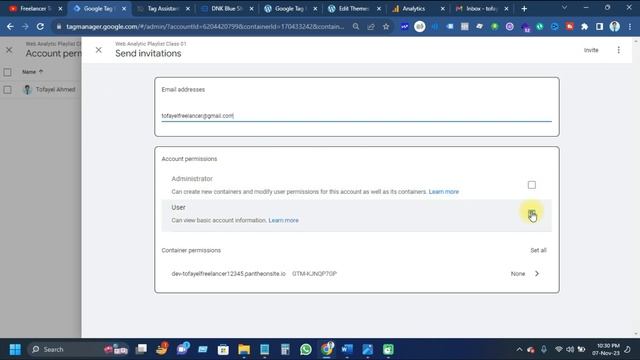The height and width of the screenshot is (360, 640).
Task: Click the share page icon
Action: pos(371,27)
